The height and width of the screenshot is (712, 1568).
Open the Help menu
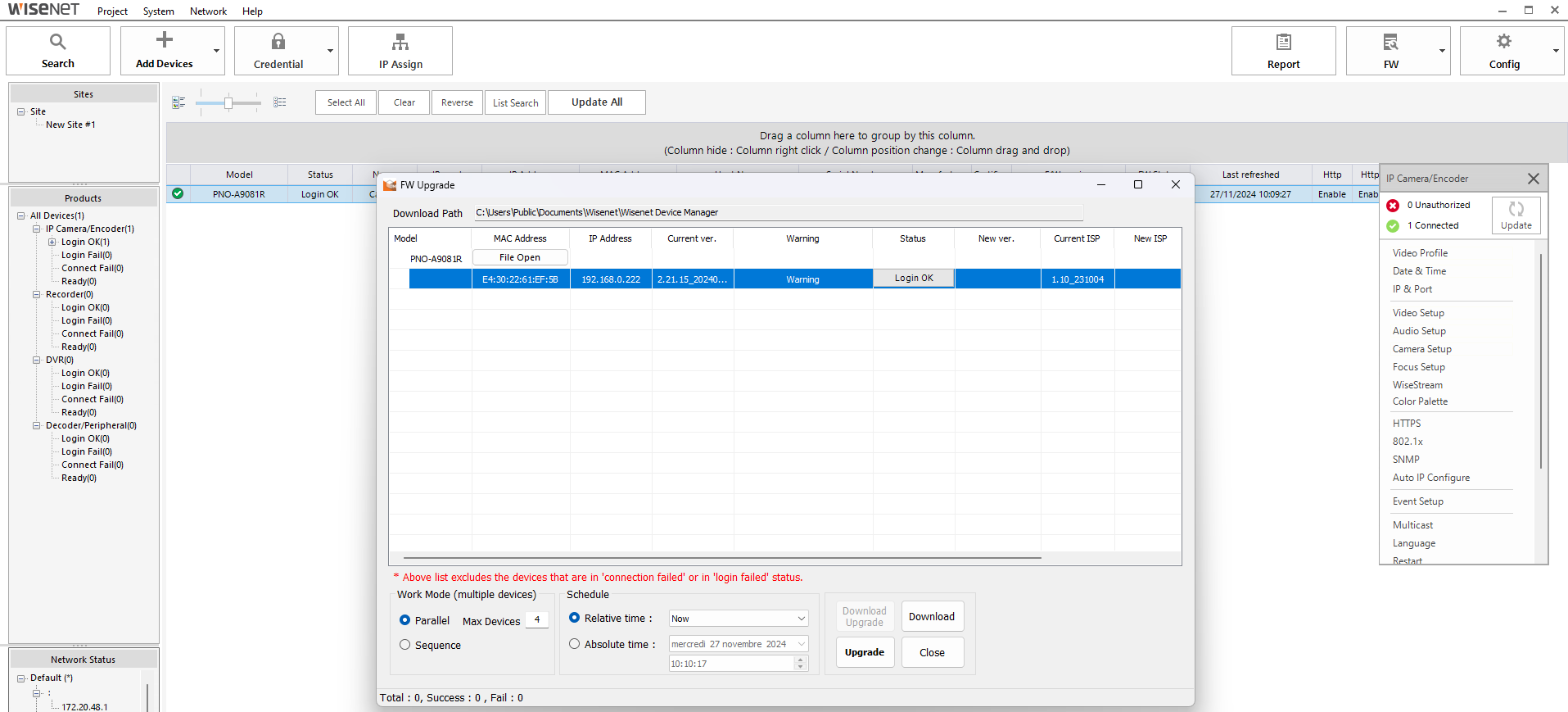[252, 11]
